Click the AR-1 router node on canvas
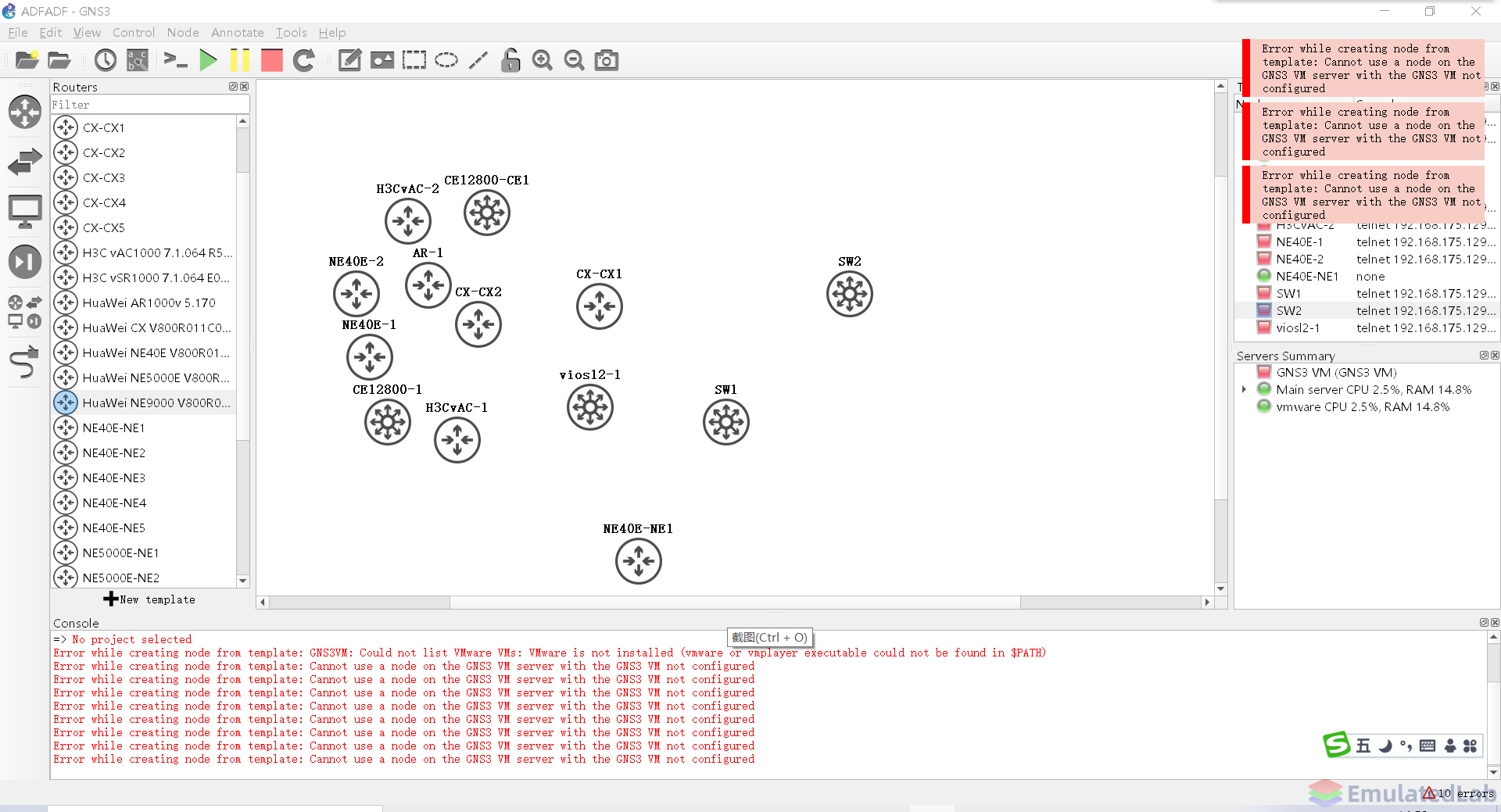1501x812 pixels. point(428,285)
